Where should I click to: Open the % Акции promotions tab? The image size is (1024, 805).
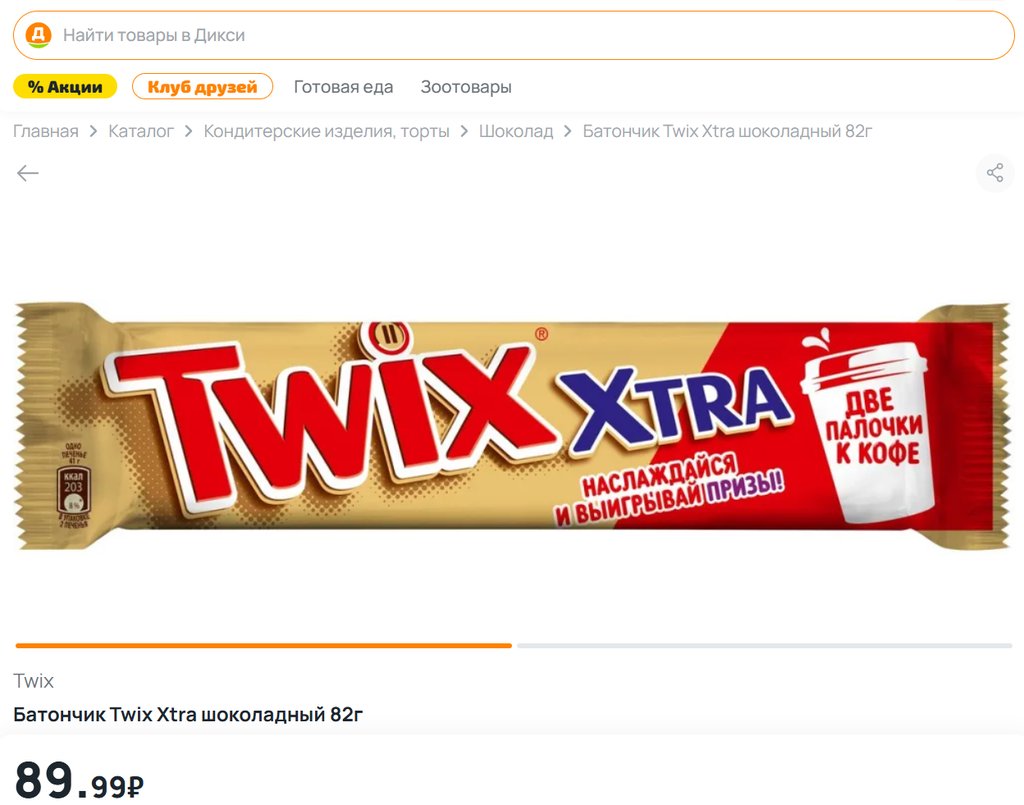(65, 87)
